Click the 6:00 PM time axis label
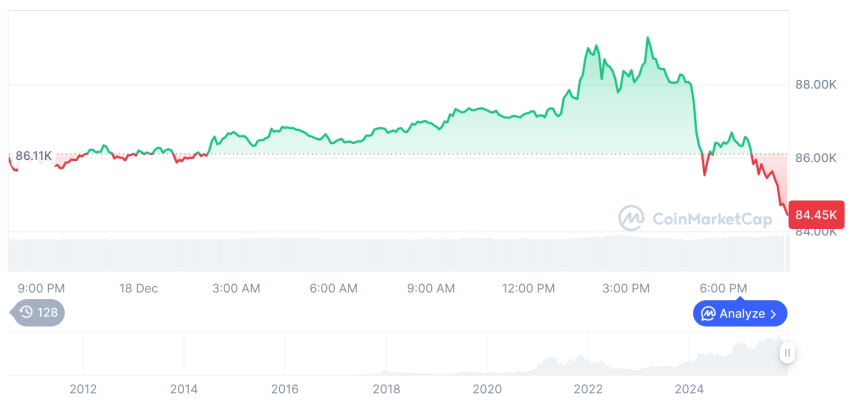This screenshot has height=401, width=860. click(723, 288)
